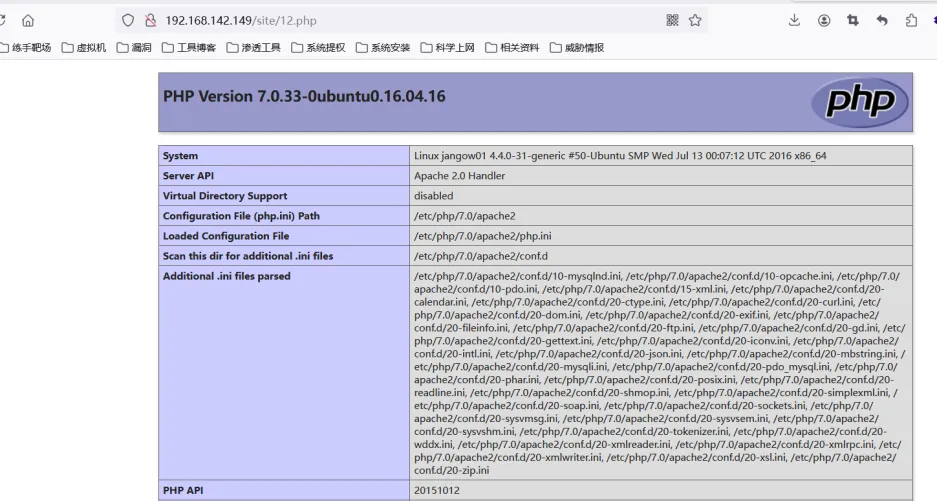
Task: Select the /etc/php/7.0/apache2/conf.d value
Action: [480, 256]
